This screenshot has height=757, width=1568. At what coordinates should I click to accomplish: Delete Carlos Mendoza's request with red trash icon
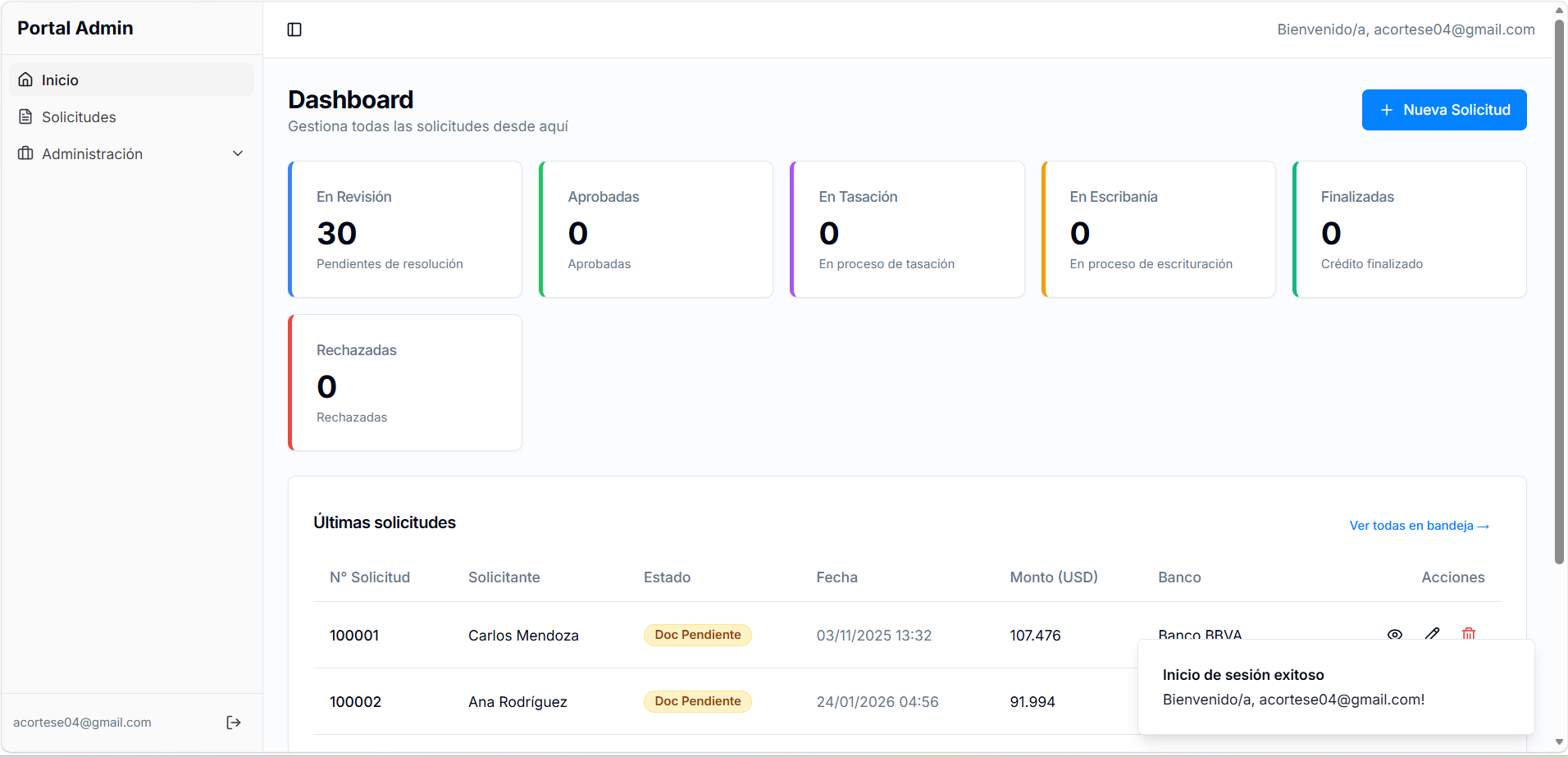1468,634
